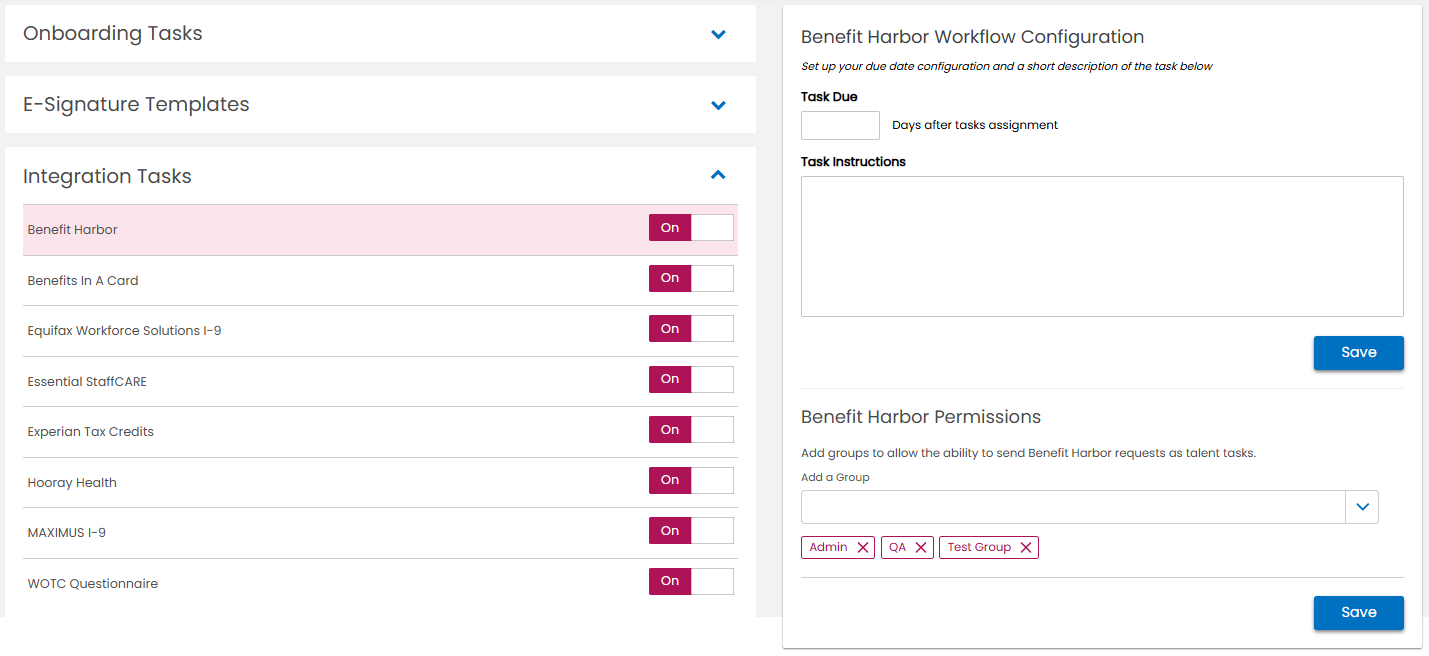Select the Benefit Harbor row label
This screenshot has height=656, width=1429.
point(73,230)
